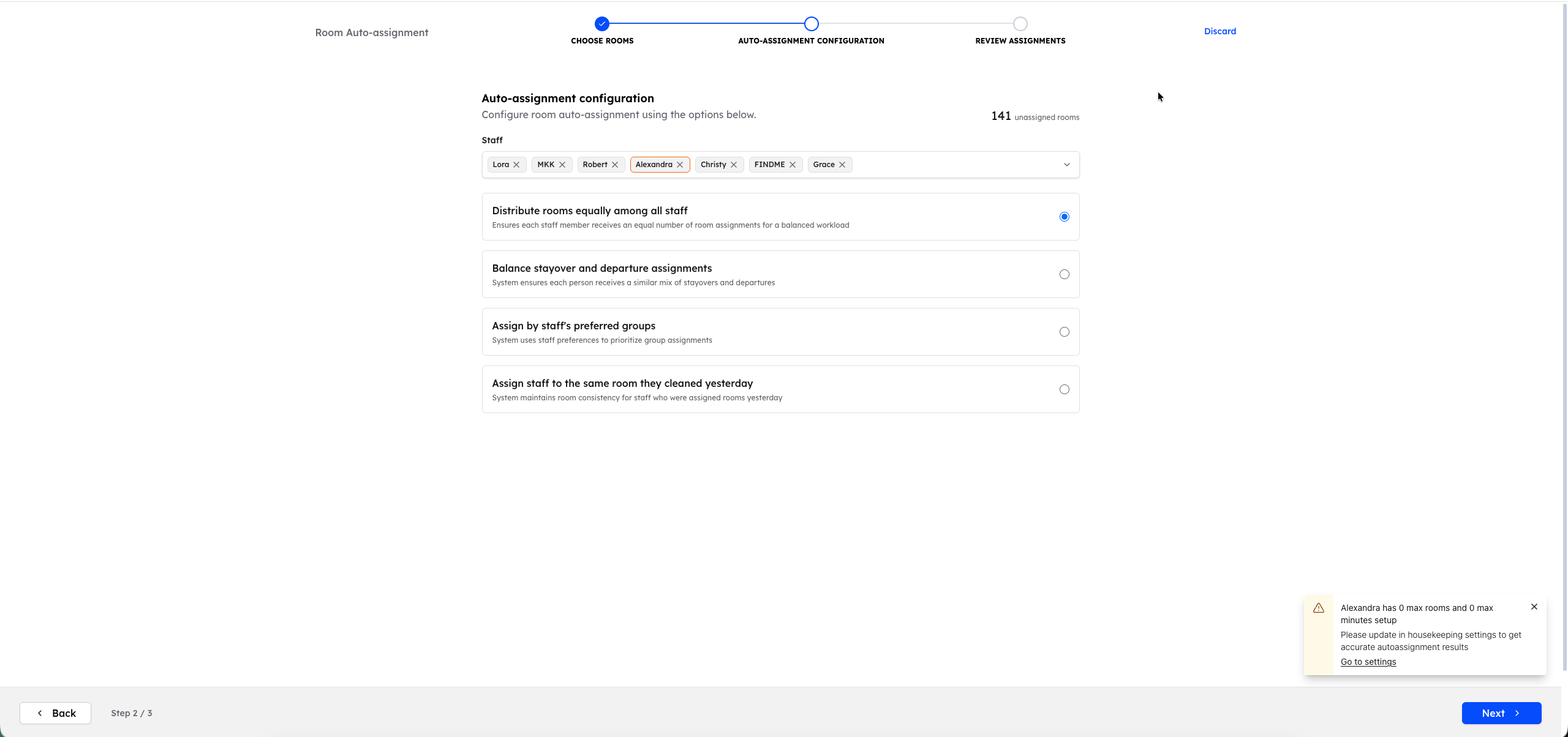Click Discard link
This screenshot has height=737, width=1568.
1219,31
